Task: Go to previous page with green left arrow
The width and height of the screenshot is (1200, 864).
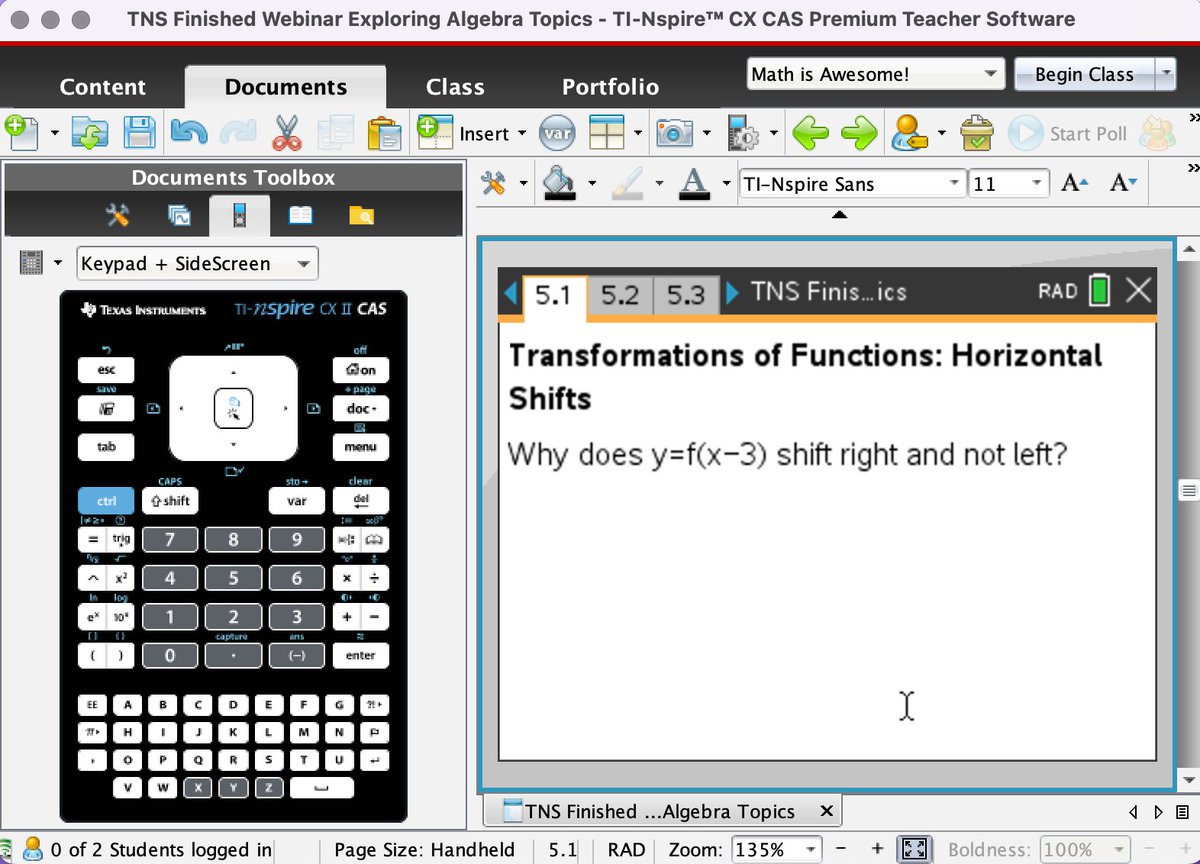Action: pyautogui.click(x=810, y=133)
